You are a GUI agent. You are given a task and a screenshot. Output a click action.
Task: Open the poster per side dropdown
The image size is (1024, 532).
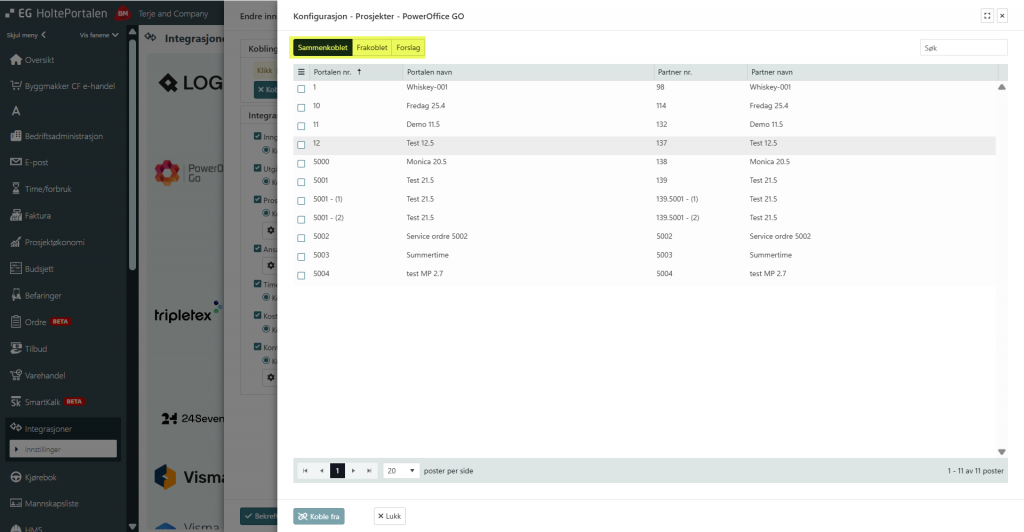pyautogui.click(x=401, y=470)
